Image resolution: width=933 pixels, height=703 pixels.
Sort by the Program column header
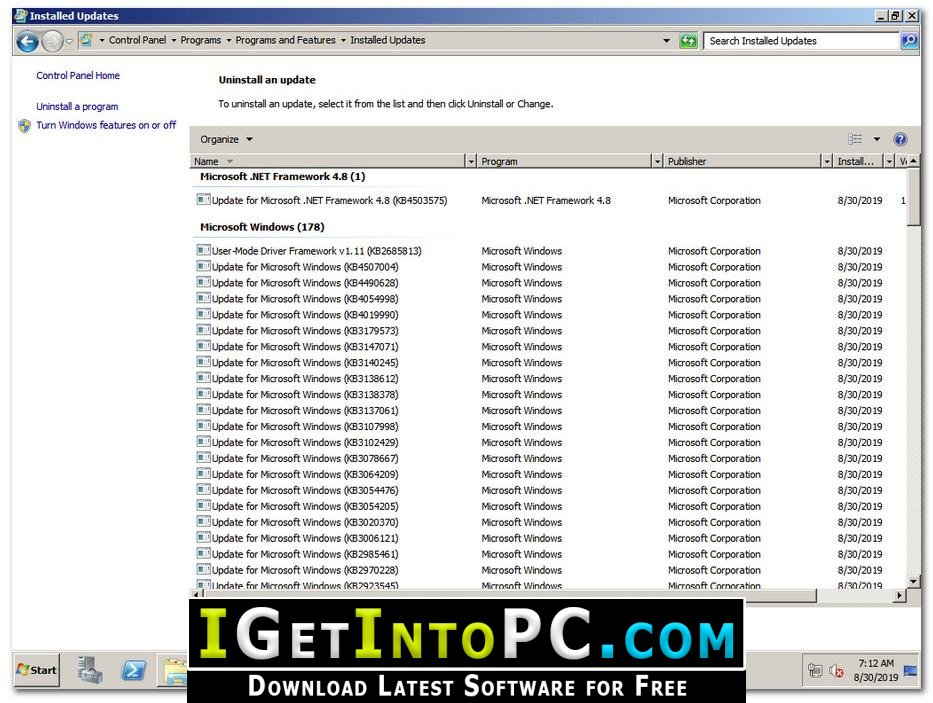tap(565, 161)
